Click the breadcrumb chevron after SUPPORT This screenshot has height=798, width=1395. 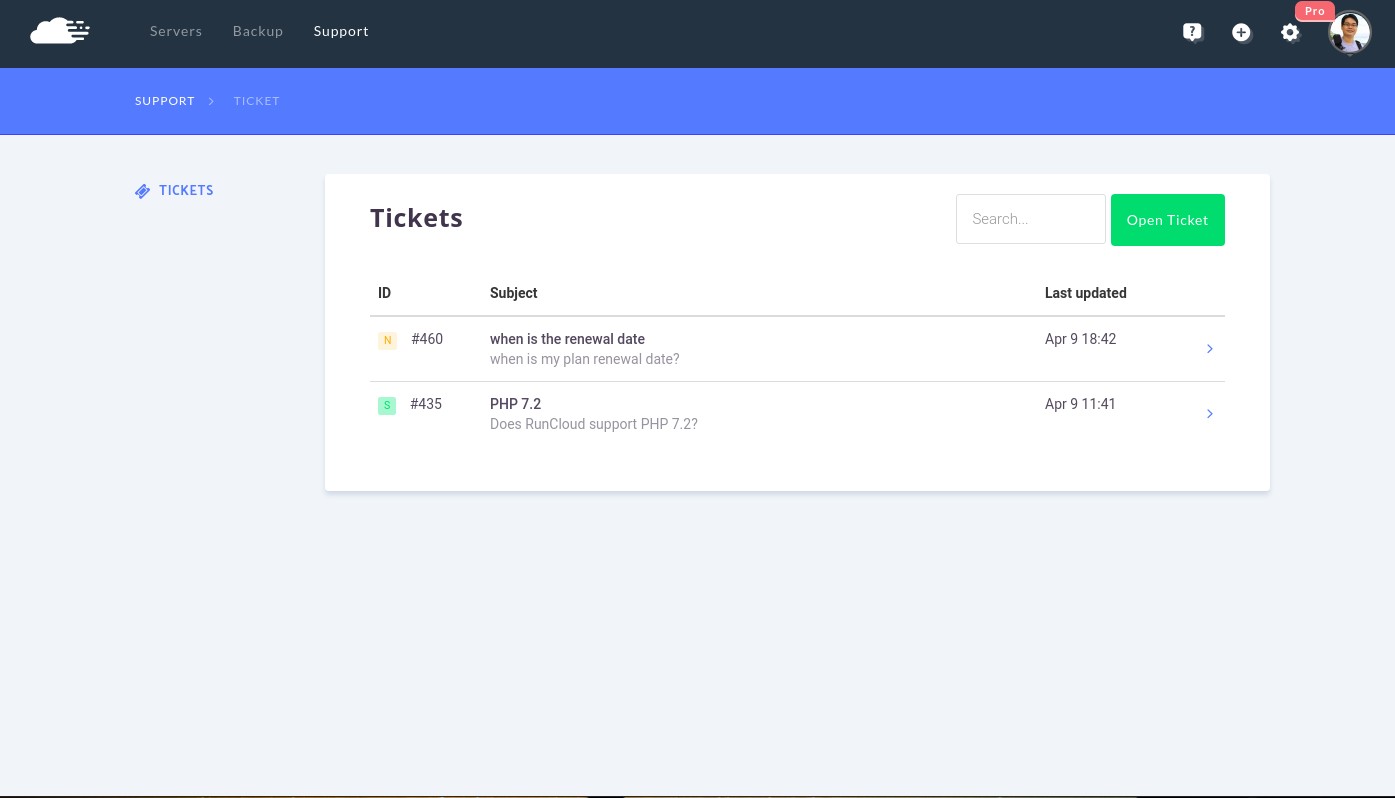click(211, 101)
